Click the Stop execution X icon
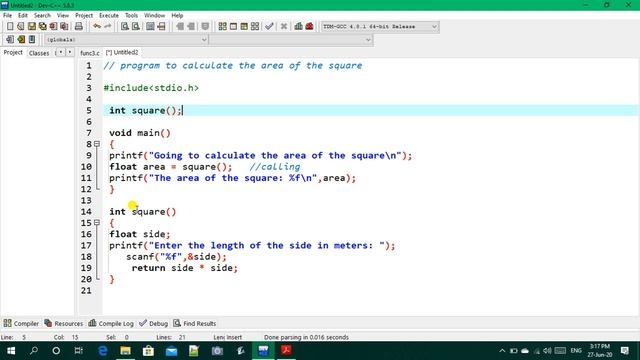This screenshot has height=360, width=640. pos(284,27)
